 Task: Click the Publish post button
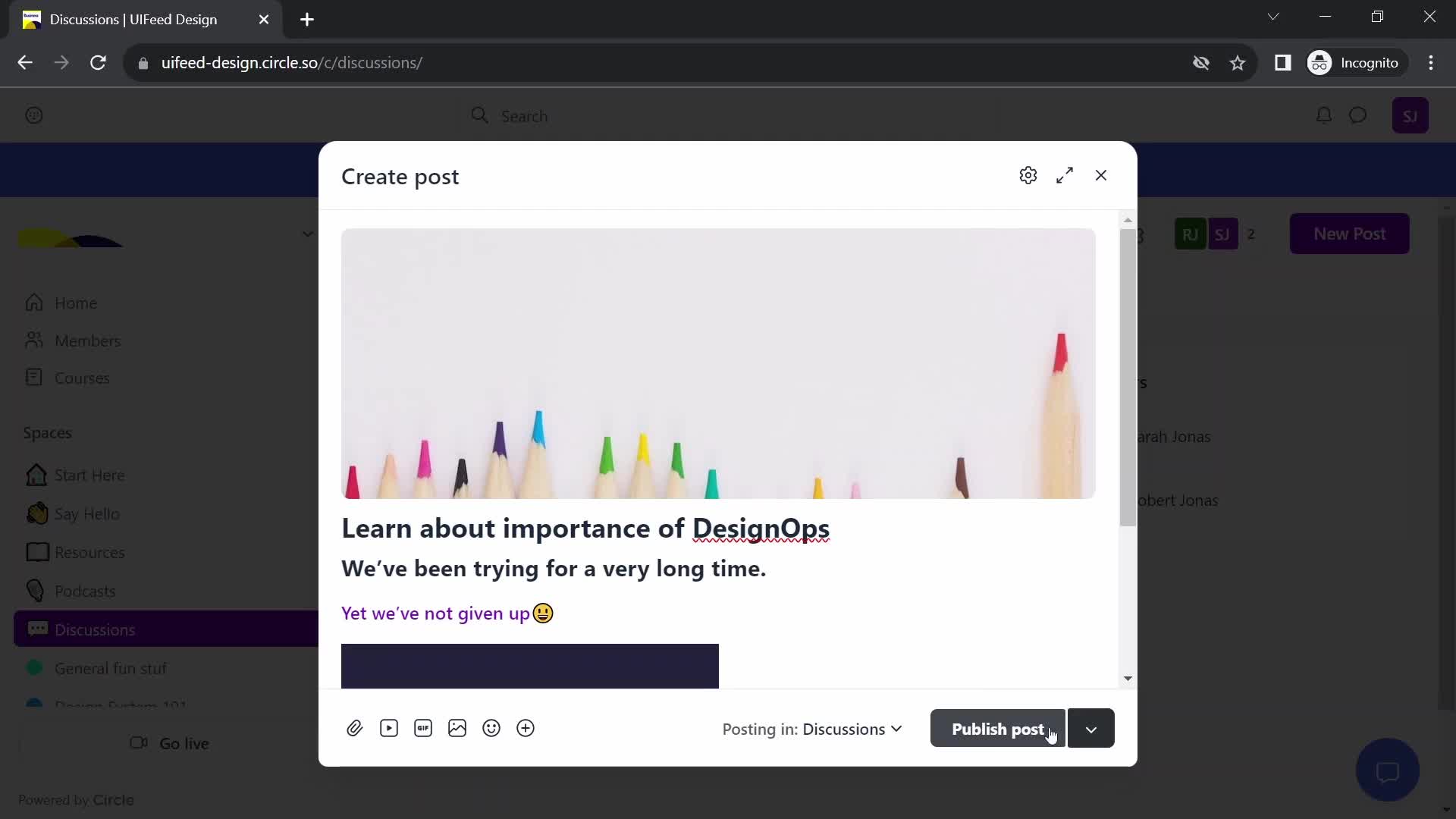coord(998,729)
